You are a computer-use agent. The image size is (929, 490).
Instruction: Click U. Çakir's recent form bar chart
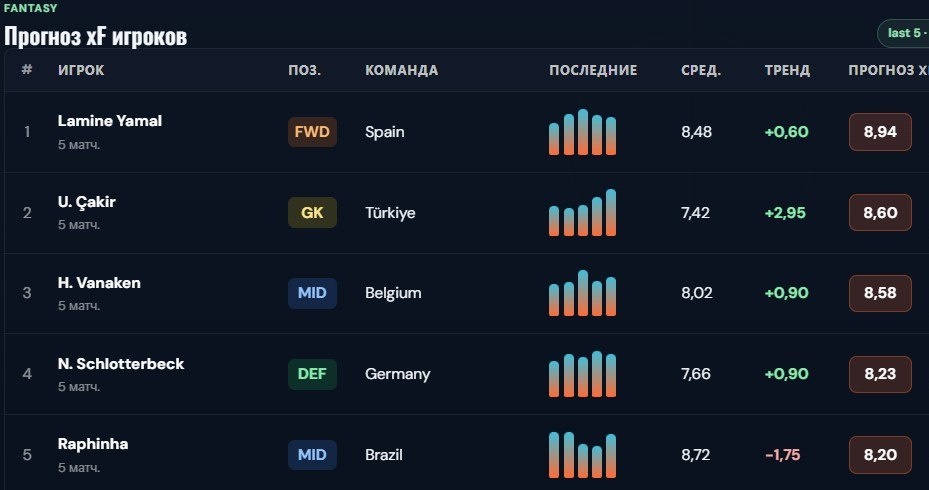click(582, 213)
